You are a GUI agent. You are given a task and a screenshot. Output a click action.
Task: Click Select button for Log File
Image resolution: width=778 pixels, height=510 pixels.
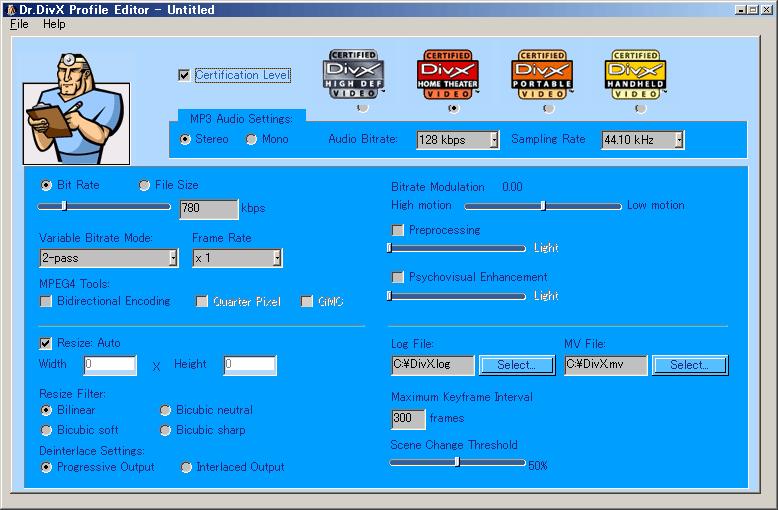(x=517, y=365)
